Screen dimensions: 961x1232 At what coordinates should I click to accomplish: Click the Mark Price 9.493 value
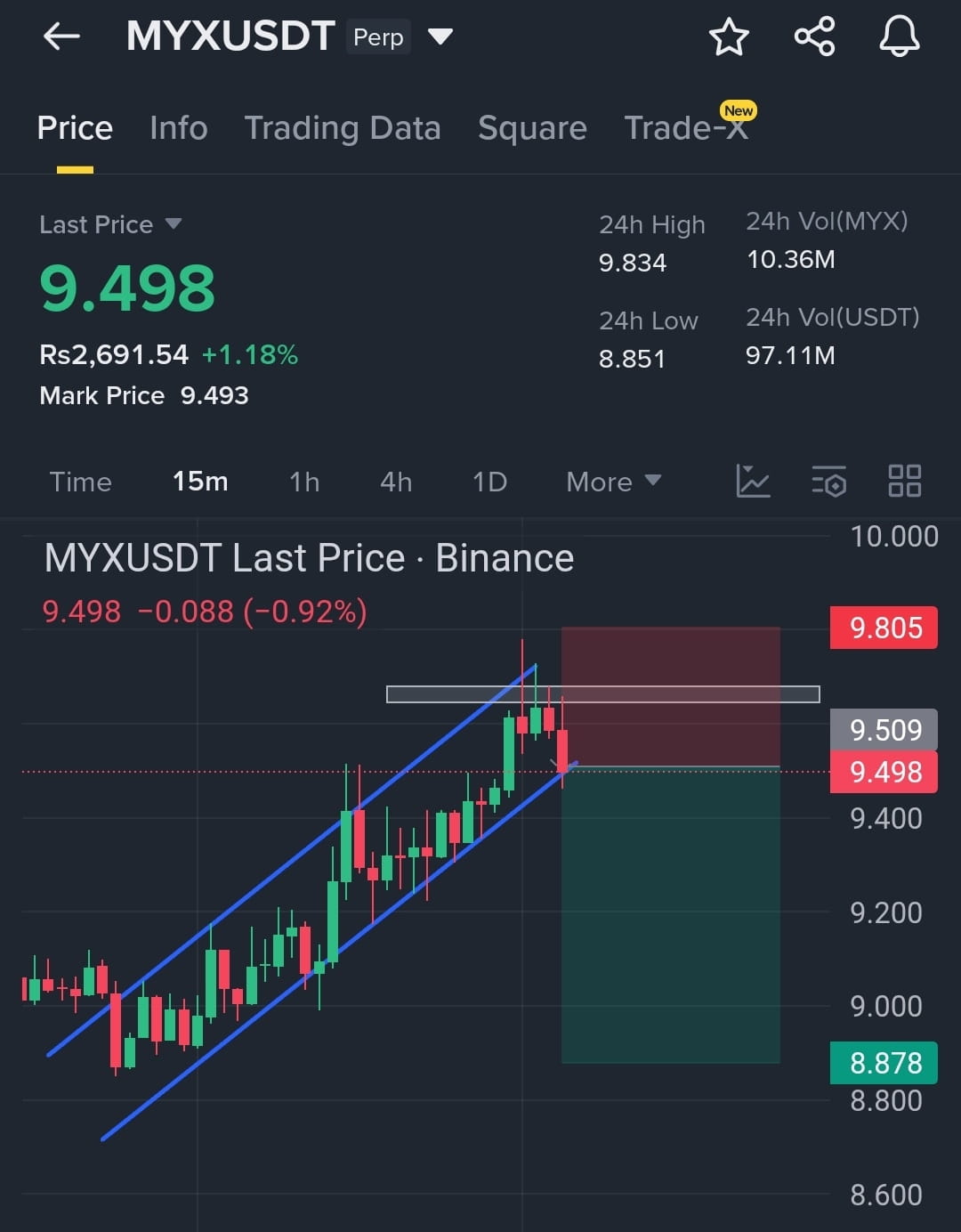coord(214,395)
